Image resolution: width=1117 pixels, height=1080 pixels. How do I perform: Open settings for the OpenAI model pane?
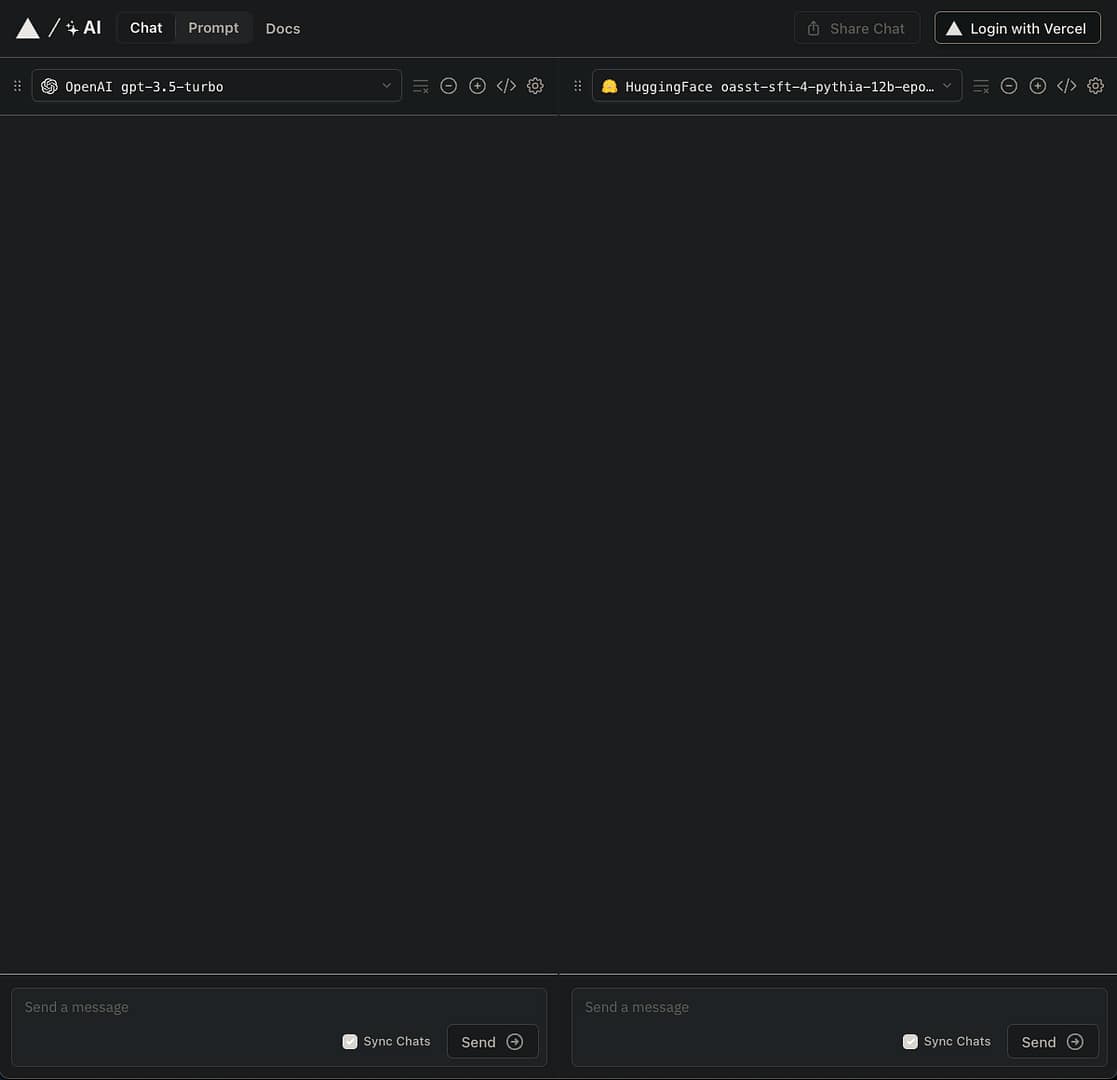click(535, 85)
